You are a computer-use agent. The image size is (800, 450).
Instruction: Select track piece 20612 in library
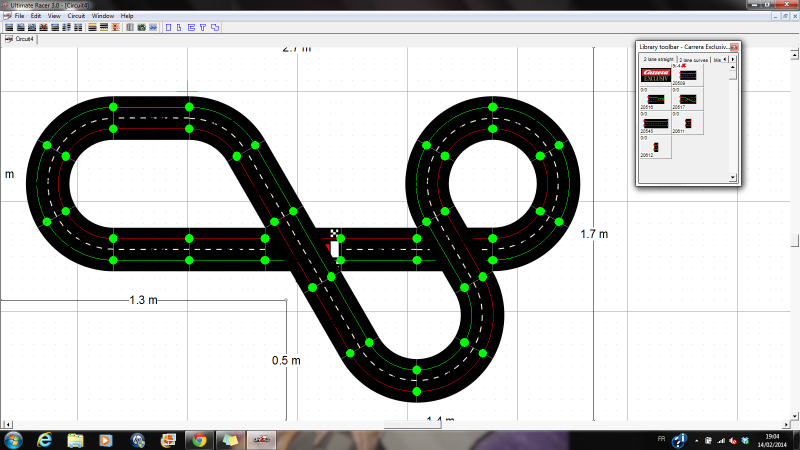(x=654, y=147)
